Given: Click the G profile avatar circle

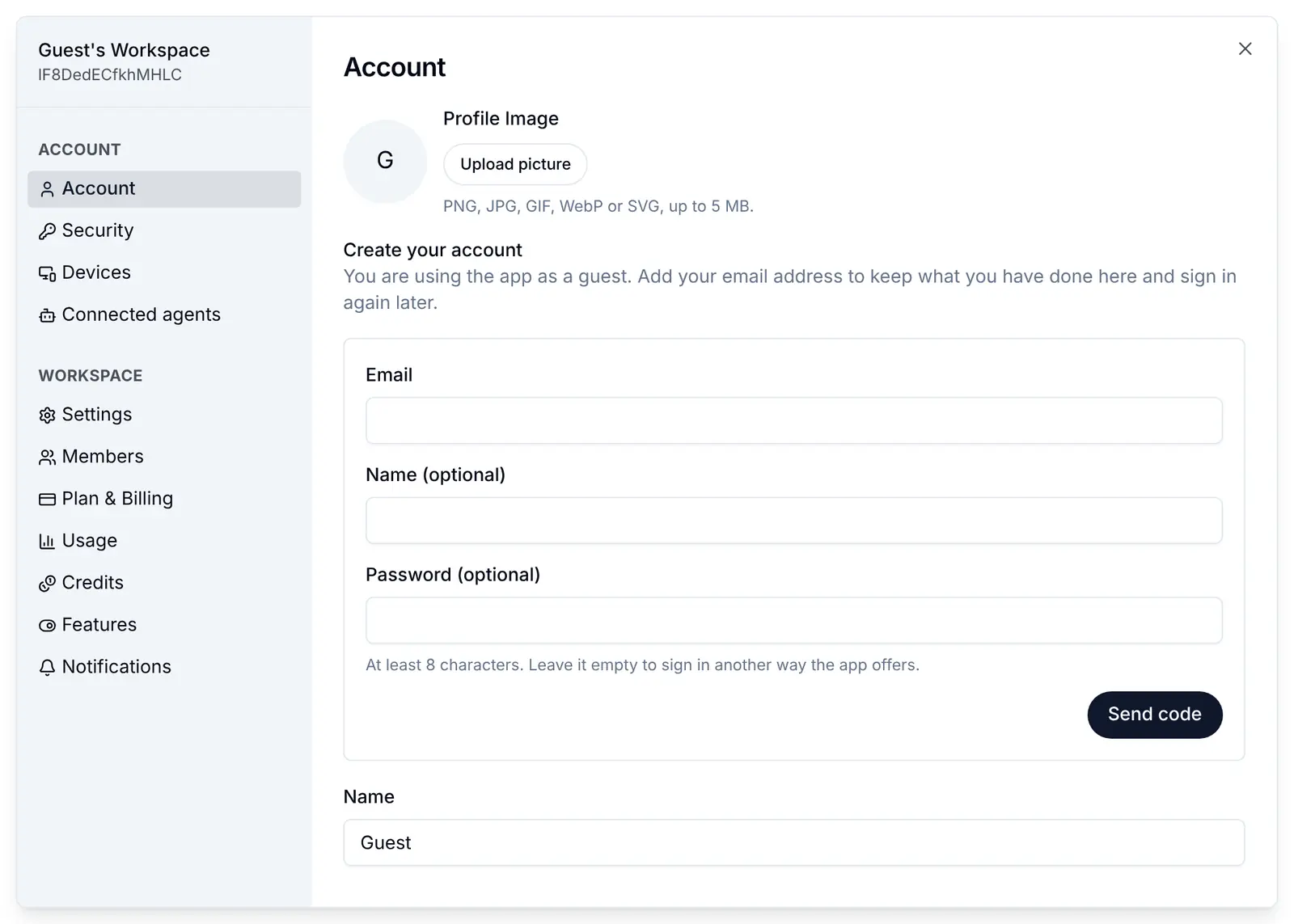Looking at the screenshot, I should pos(385,161).
